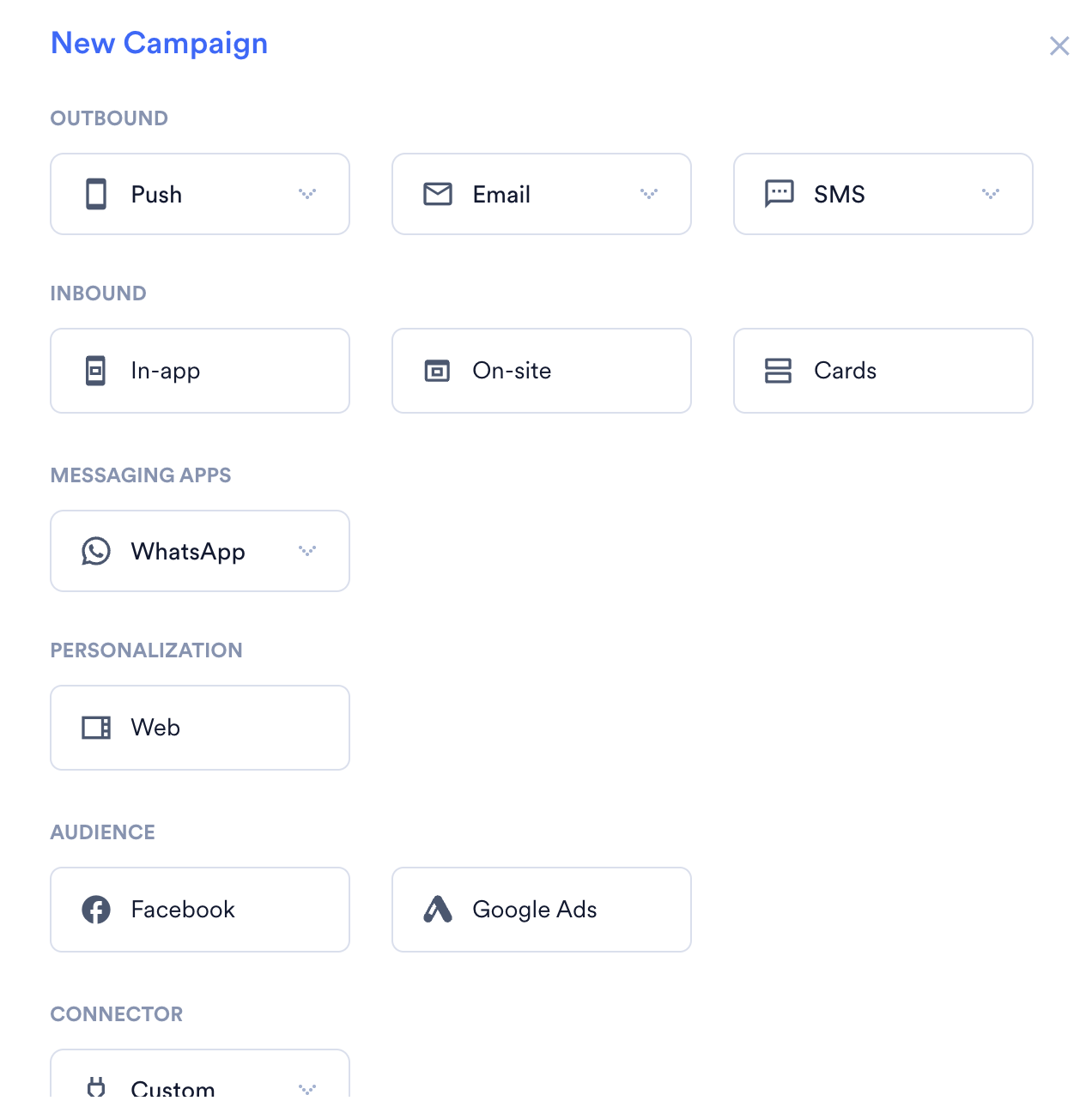The image size is (1092, 1119).
Task: Expand the WhatsApp options chevron
Action: coord(307,551)
